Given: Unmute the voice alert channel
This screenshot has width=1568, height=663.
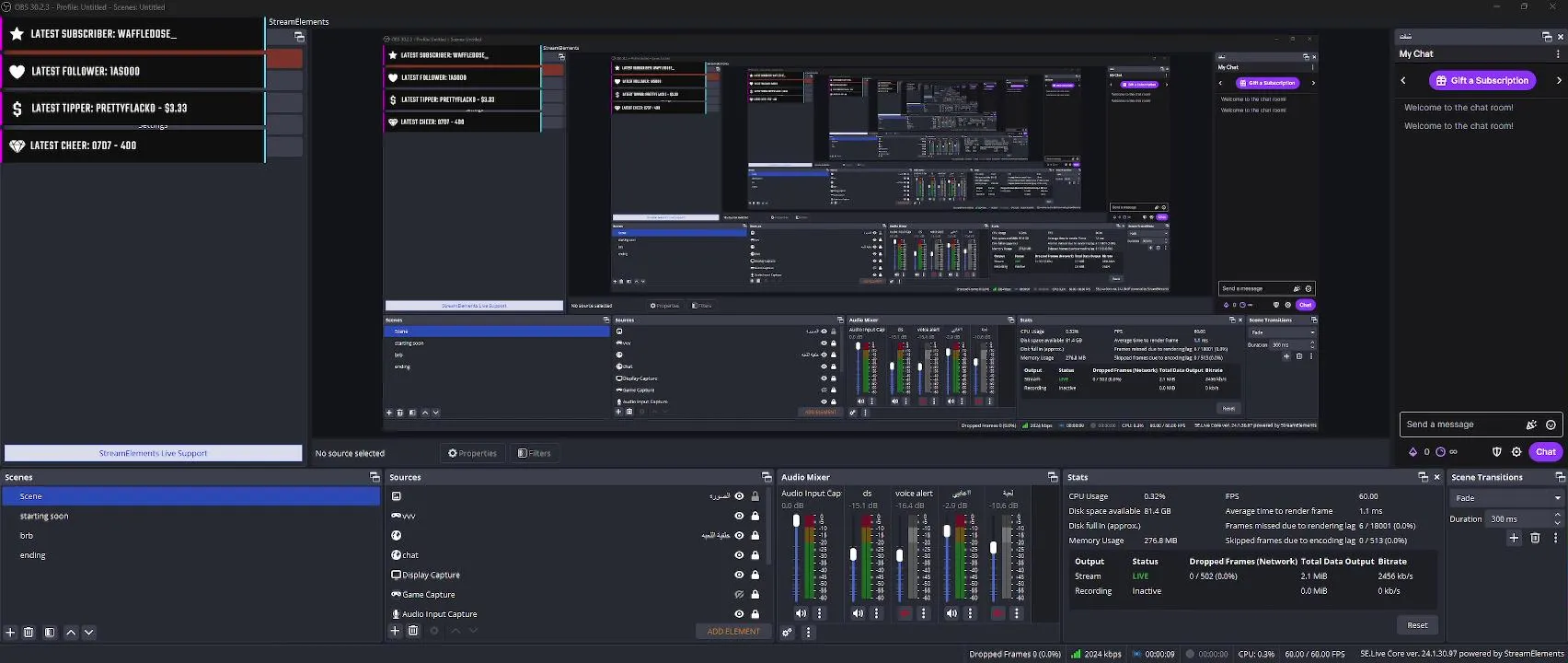Looking at the screenshot, I should [x=905, y=613].
